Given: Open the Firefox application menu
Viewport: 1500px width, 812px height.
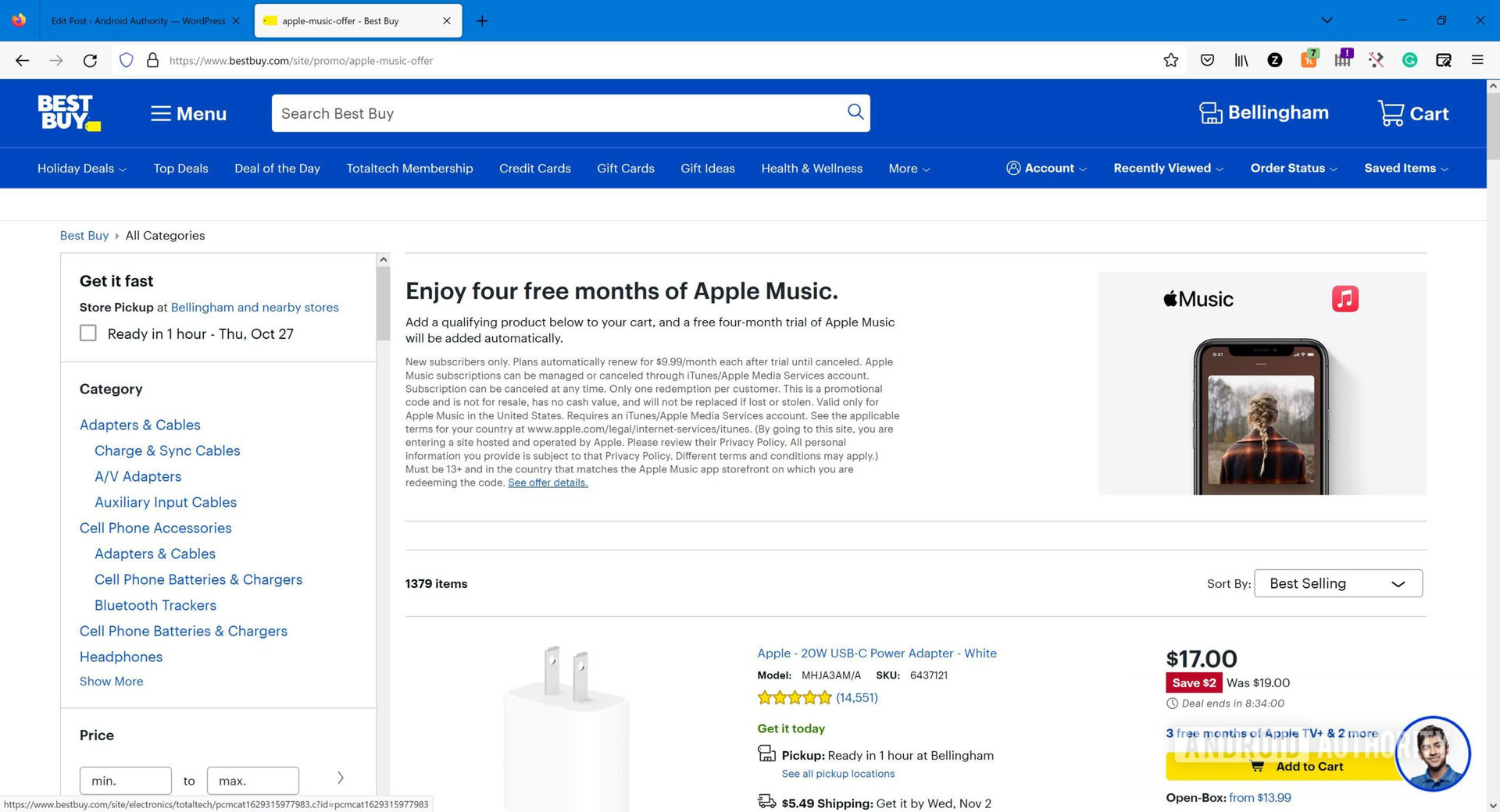Looking at the screenshot, I should [x=1477, y=60].
